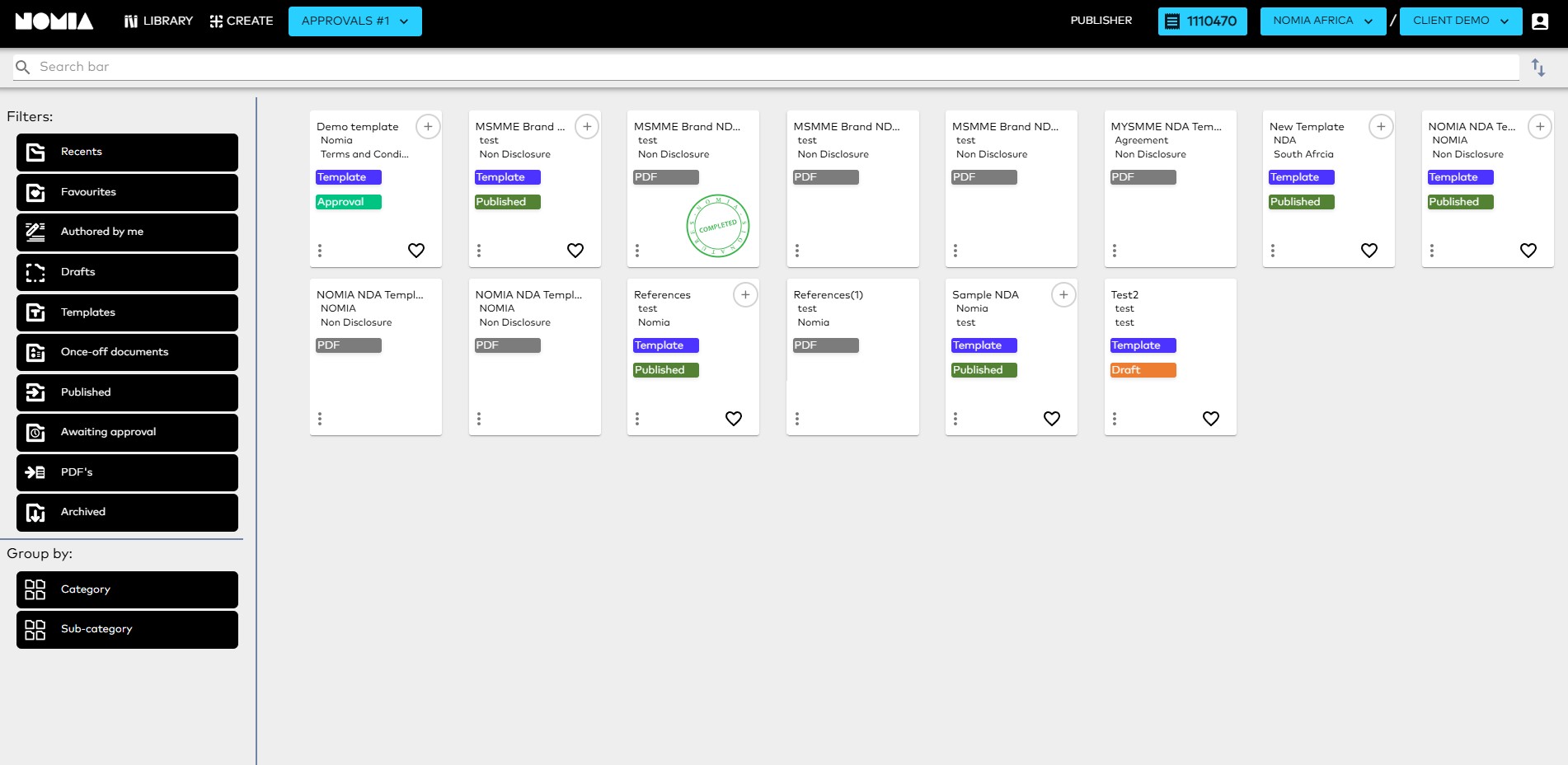Open the three-dot menu on Sample NDA card

(955, 419)
